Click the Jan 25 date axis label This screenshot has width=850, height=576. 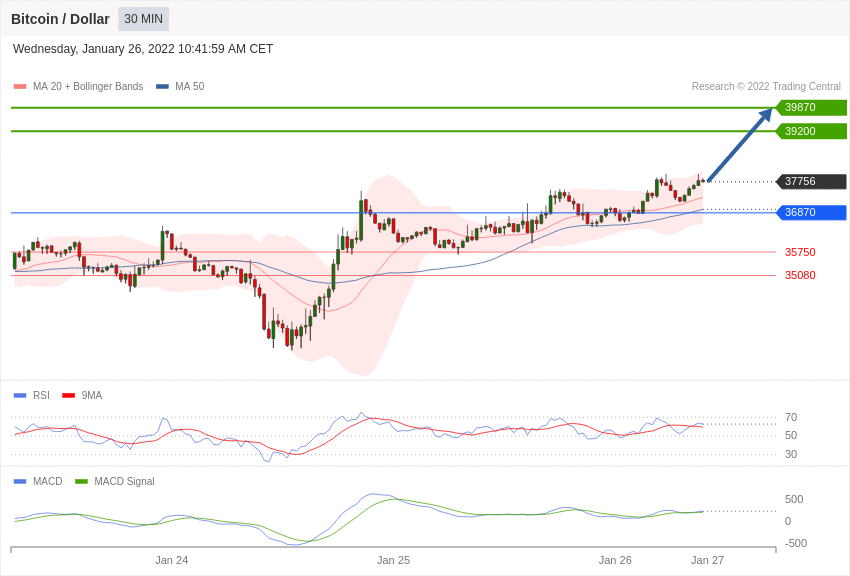pyautogui.click(x=394, y=560)
